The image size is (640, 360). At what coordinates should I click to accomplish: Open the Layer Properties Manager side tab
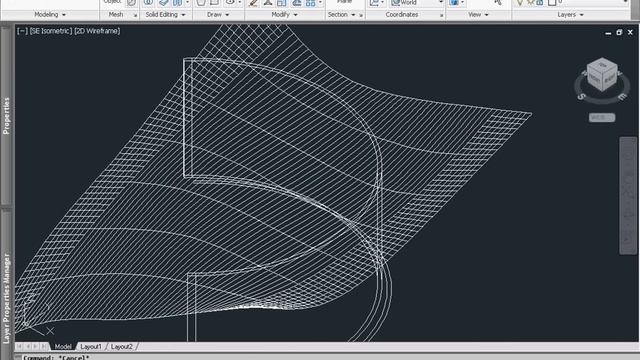6,283
